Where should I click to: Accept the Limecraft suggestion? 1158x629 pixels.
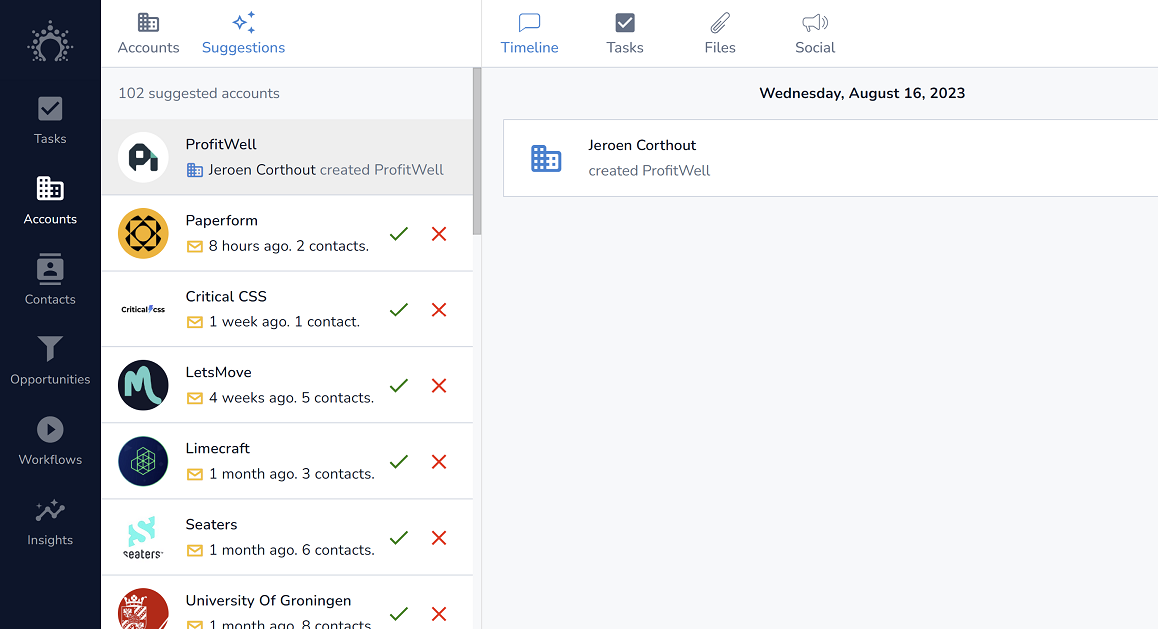point(399,462)
